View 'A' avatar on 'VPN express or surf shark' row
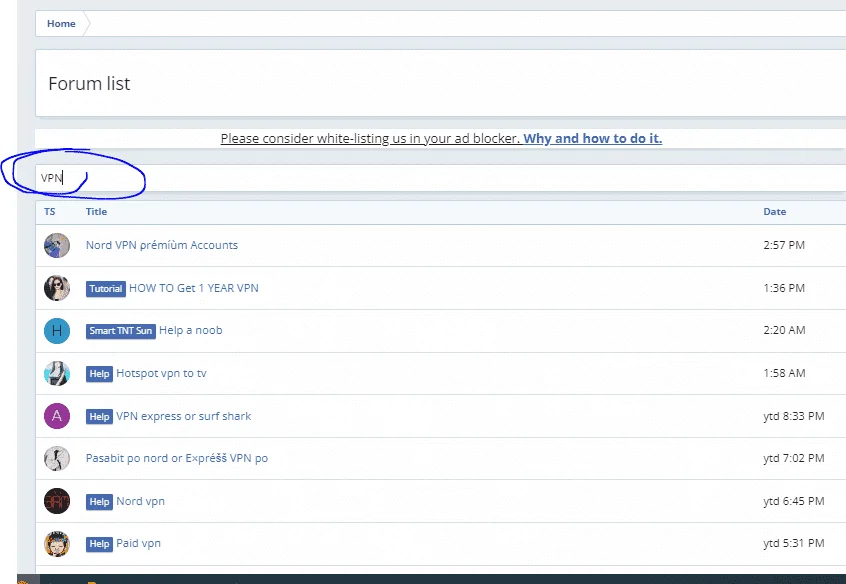Viewport: 846px width, 584px height. point(57,416)
